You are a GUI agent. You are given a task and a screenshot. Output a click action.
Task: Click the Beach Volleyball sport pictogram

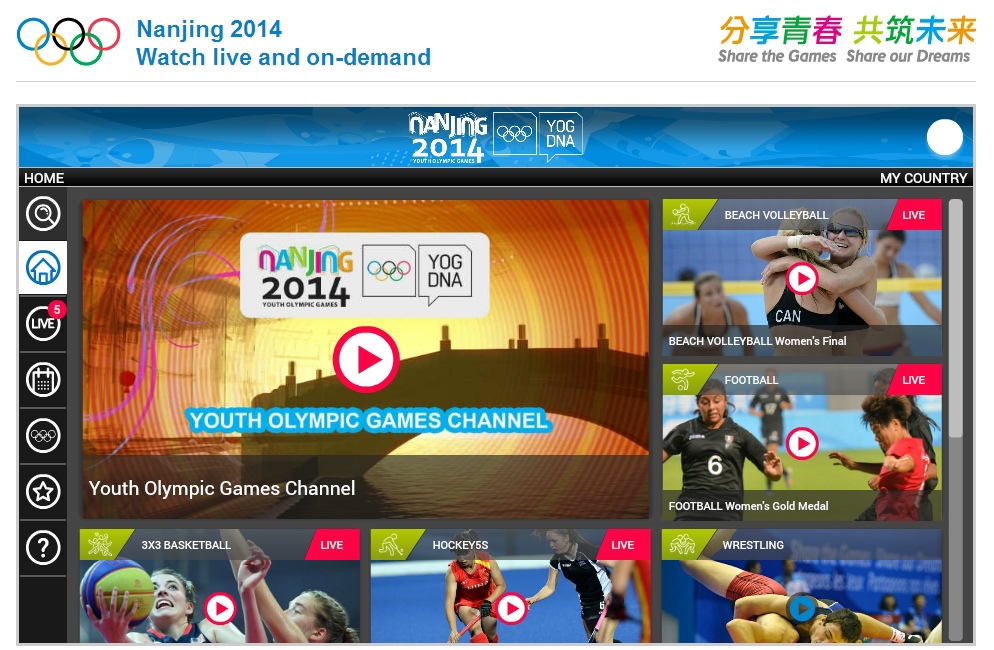683,214
